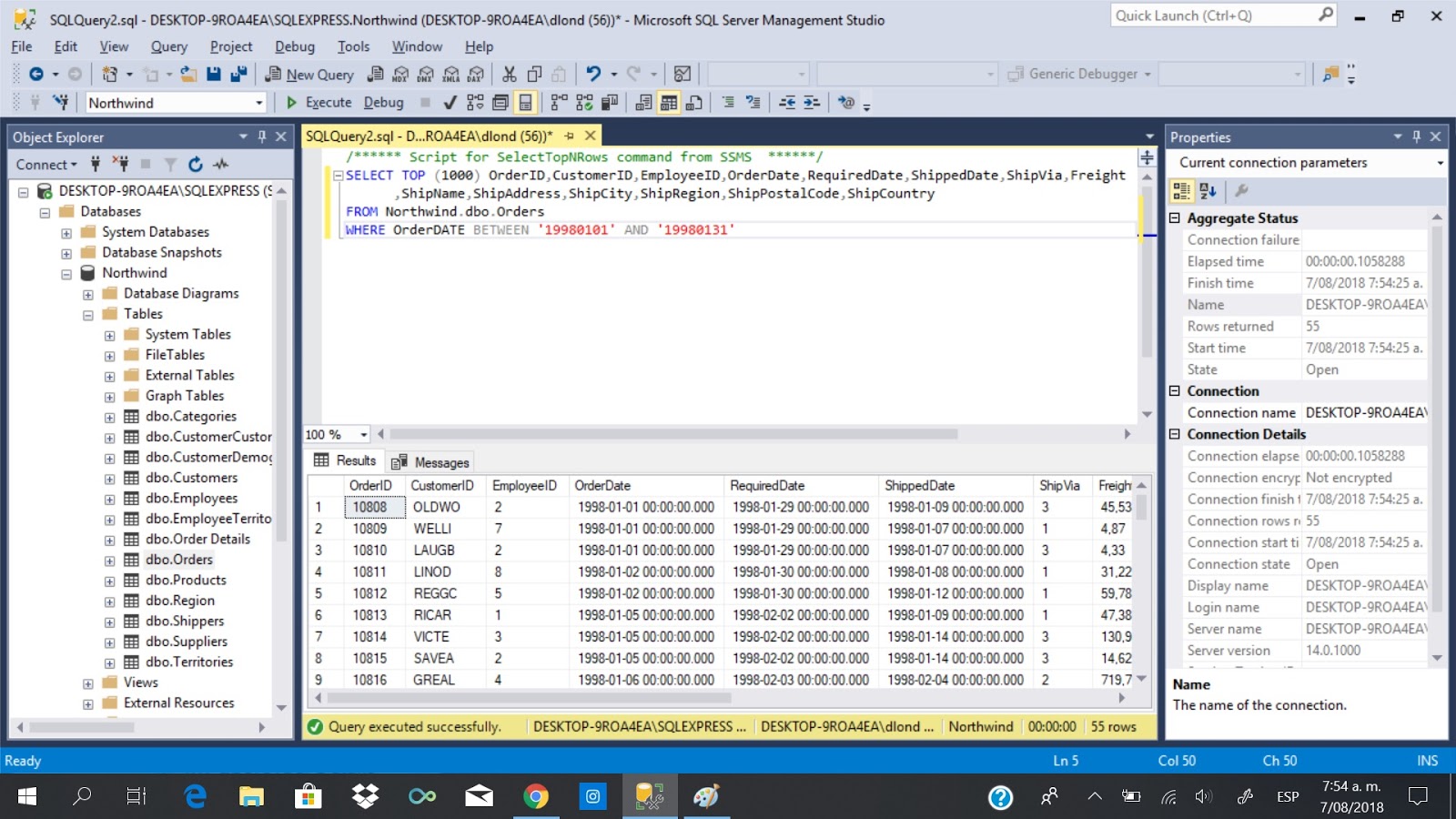Open the Query menu
The image size is (1456, 819).
point(169,46)
